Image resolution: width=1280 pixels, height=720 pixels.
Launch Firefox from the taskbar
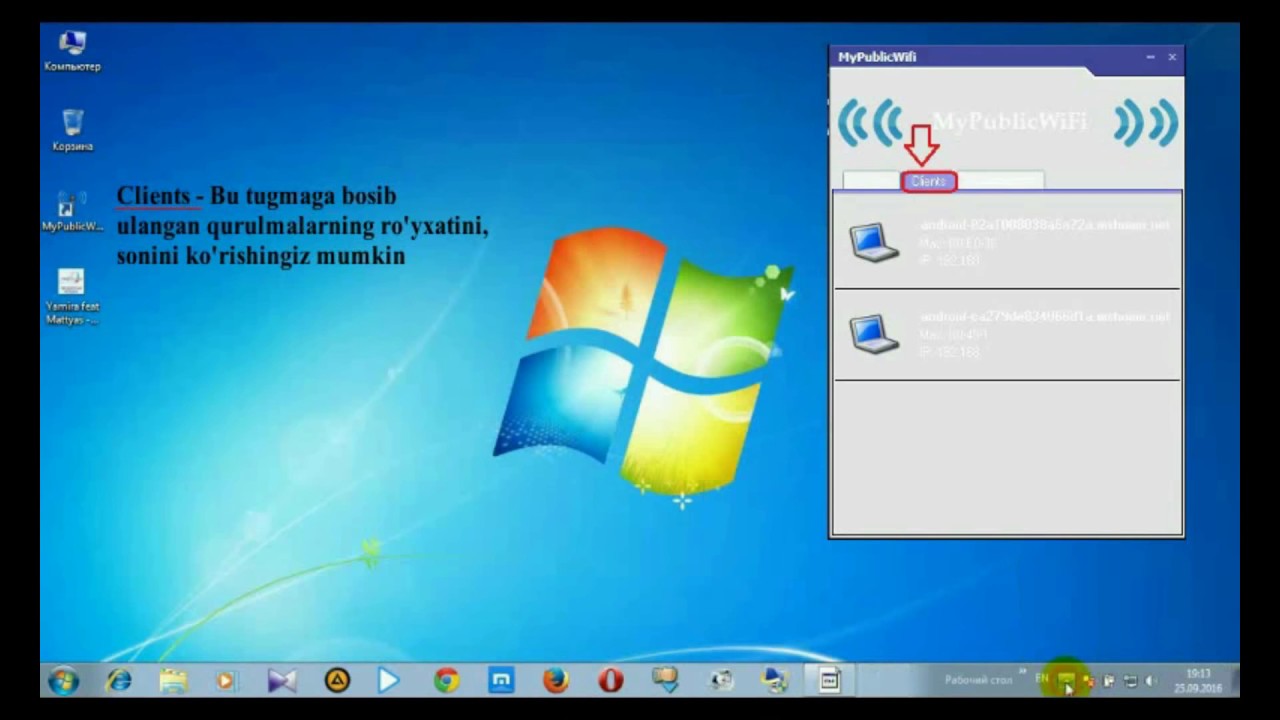click(555, 681)
